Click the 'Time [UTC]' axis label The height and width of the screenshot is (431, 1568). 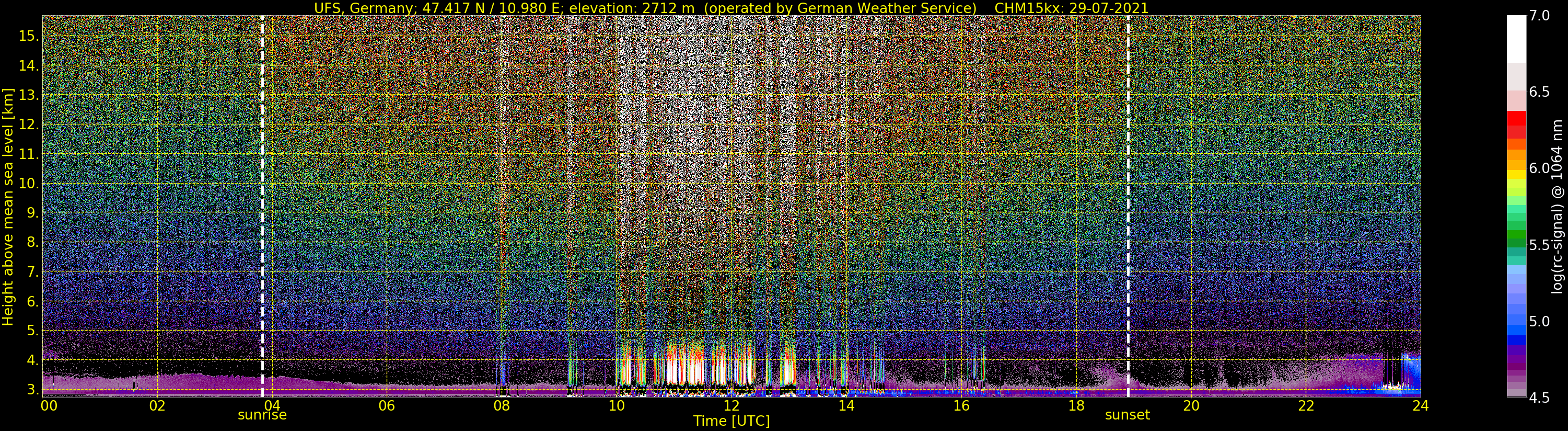[x=731, y=421]
